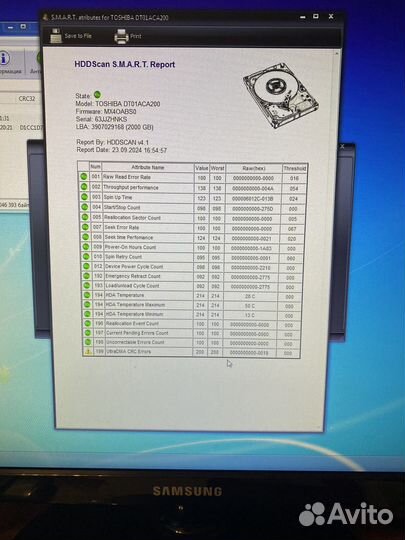Image resolution: width=405 pixels, height=540 pixels.
Task: Click the report scrollbar up arrow
Action: 337,53
